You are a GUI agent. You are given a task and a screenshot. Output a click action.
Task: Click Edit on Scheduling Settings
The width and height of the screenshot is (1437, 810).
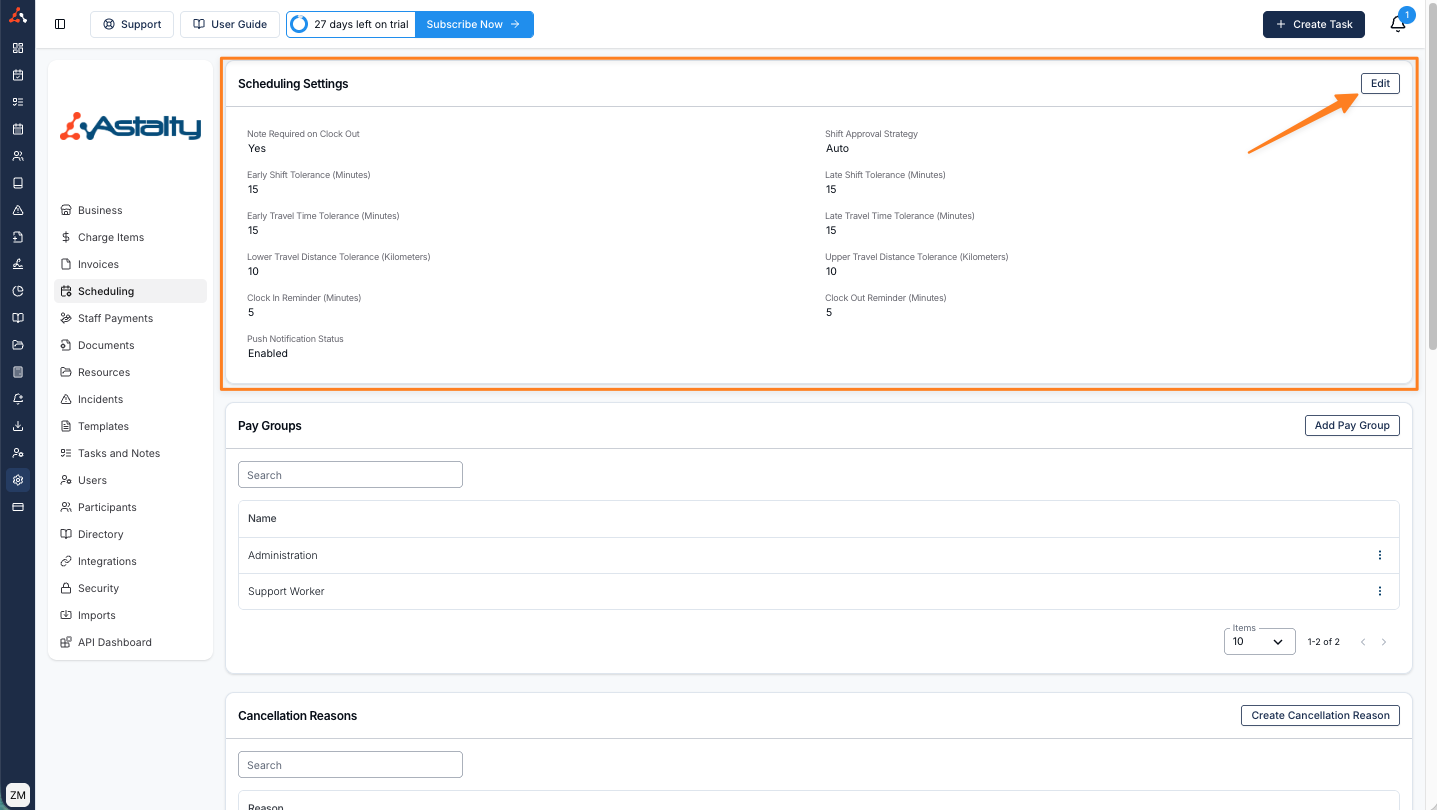[1380, 84]
